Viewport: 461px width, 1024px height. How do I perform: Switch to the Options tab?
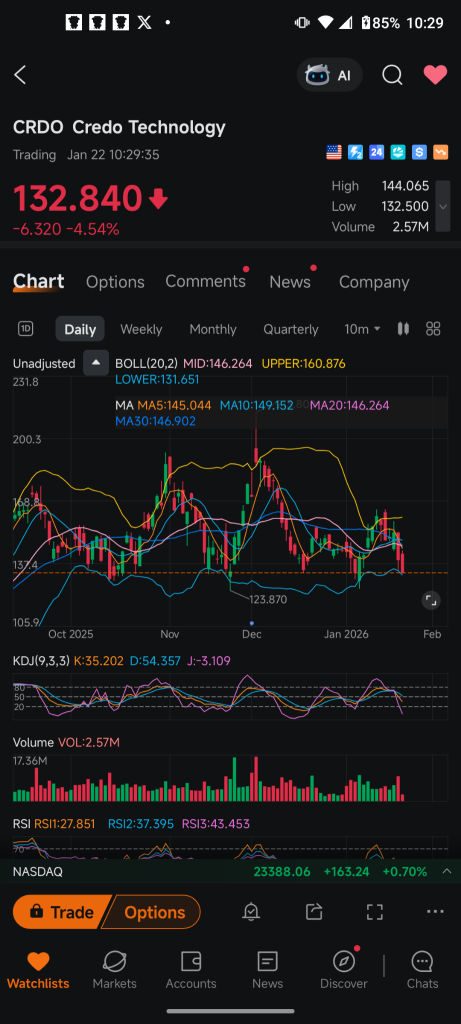tap(115, 282)
